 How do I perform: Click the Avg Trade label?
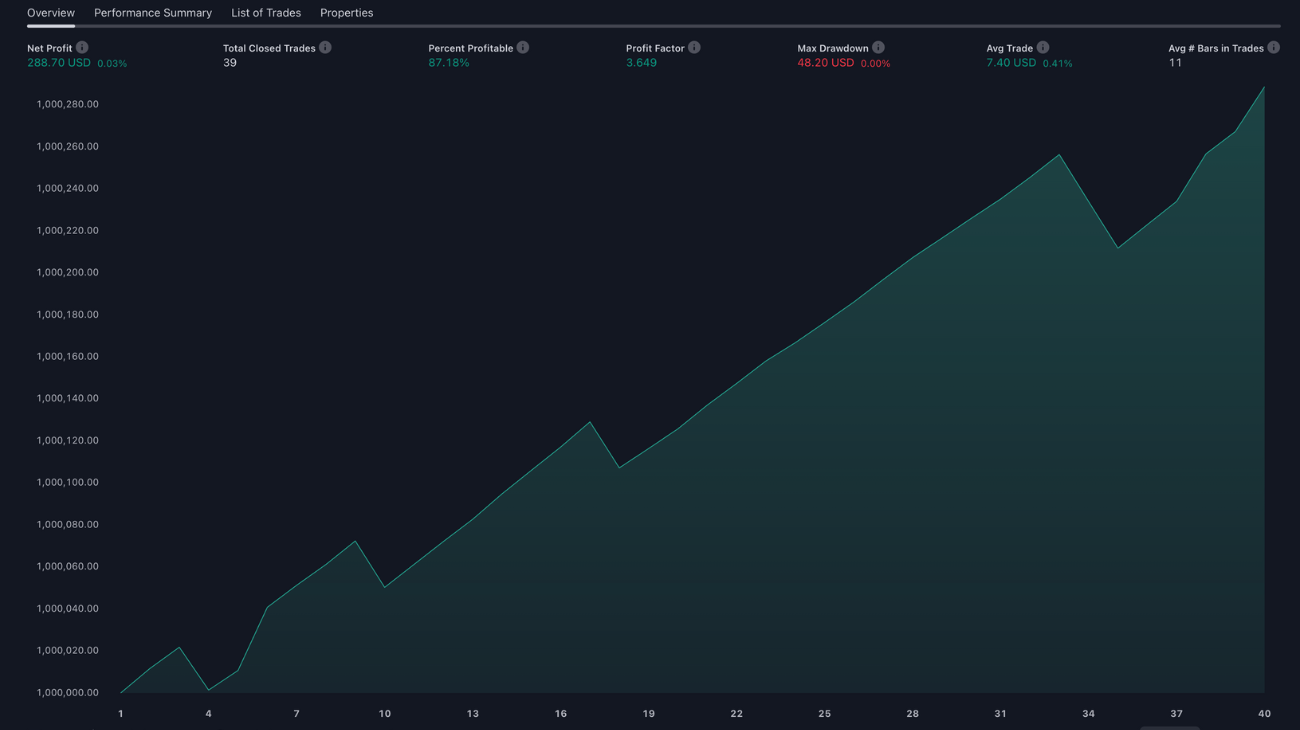click(x=1010, y=48)
